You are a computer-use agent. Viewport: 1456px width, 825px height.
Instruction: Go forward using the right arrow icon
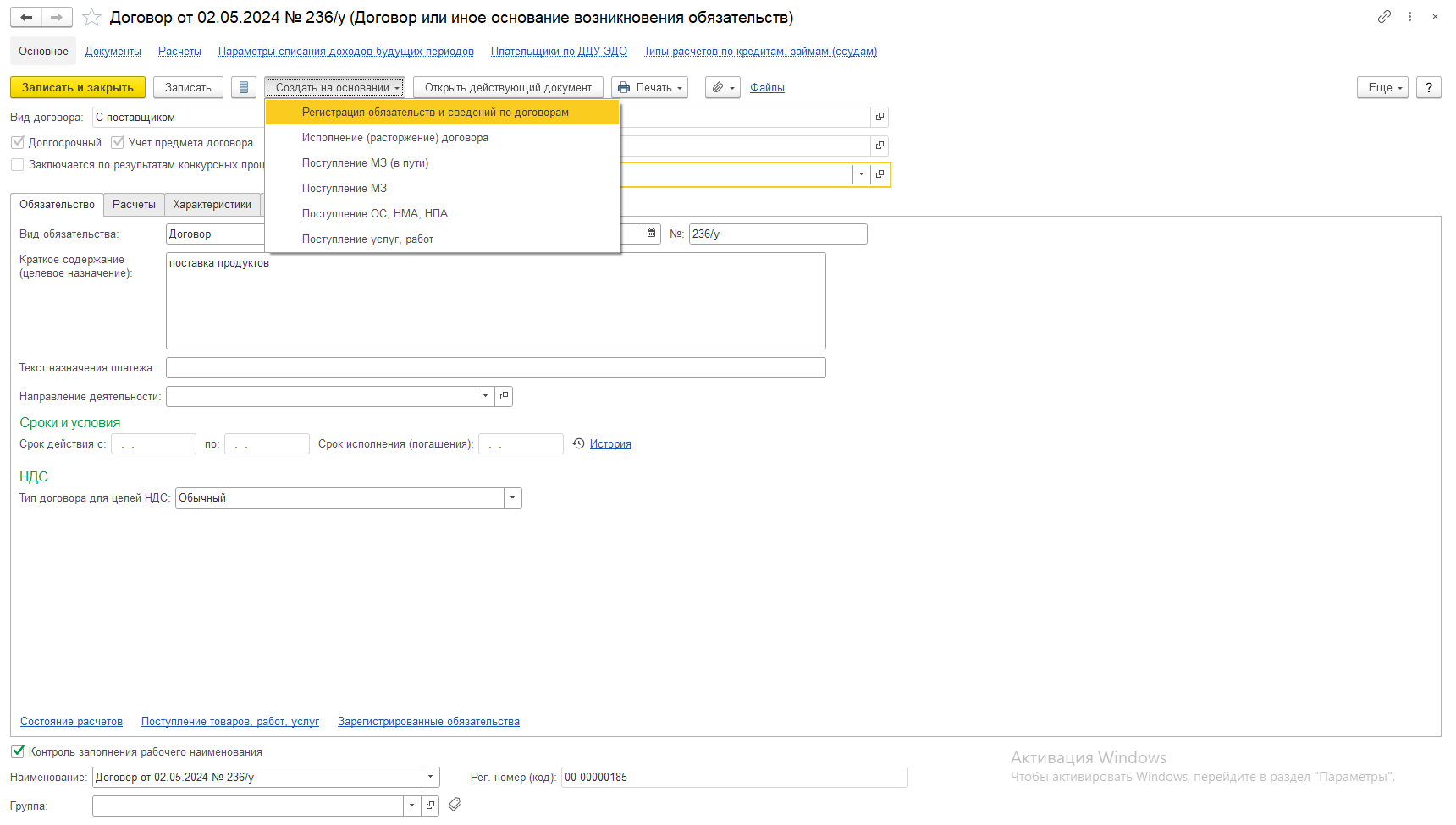57,17
